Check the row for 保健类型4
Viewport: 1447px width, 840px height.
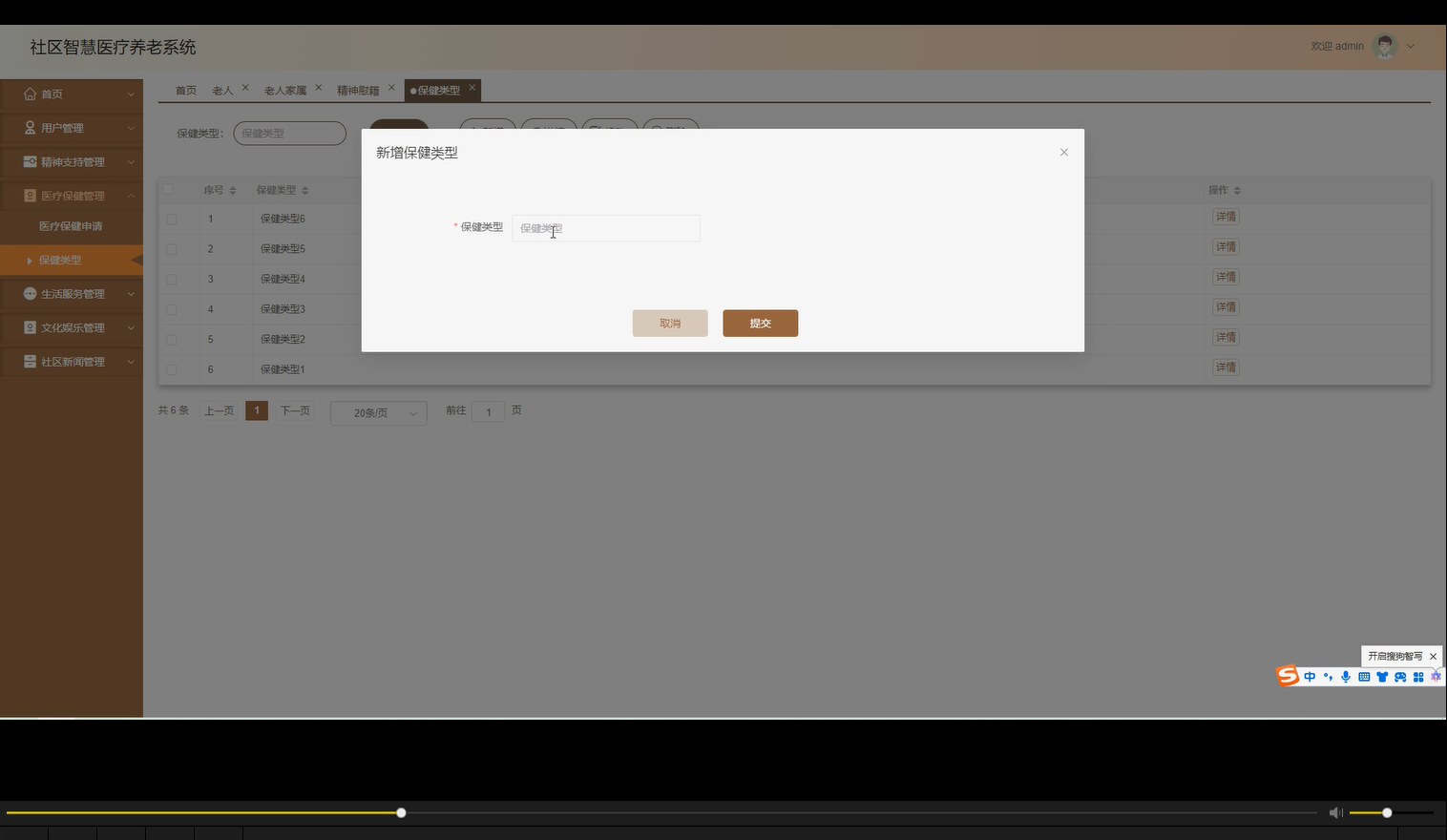[x=172, y=280]
